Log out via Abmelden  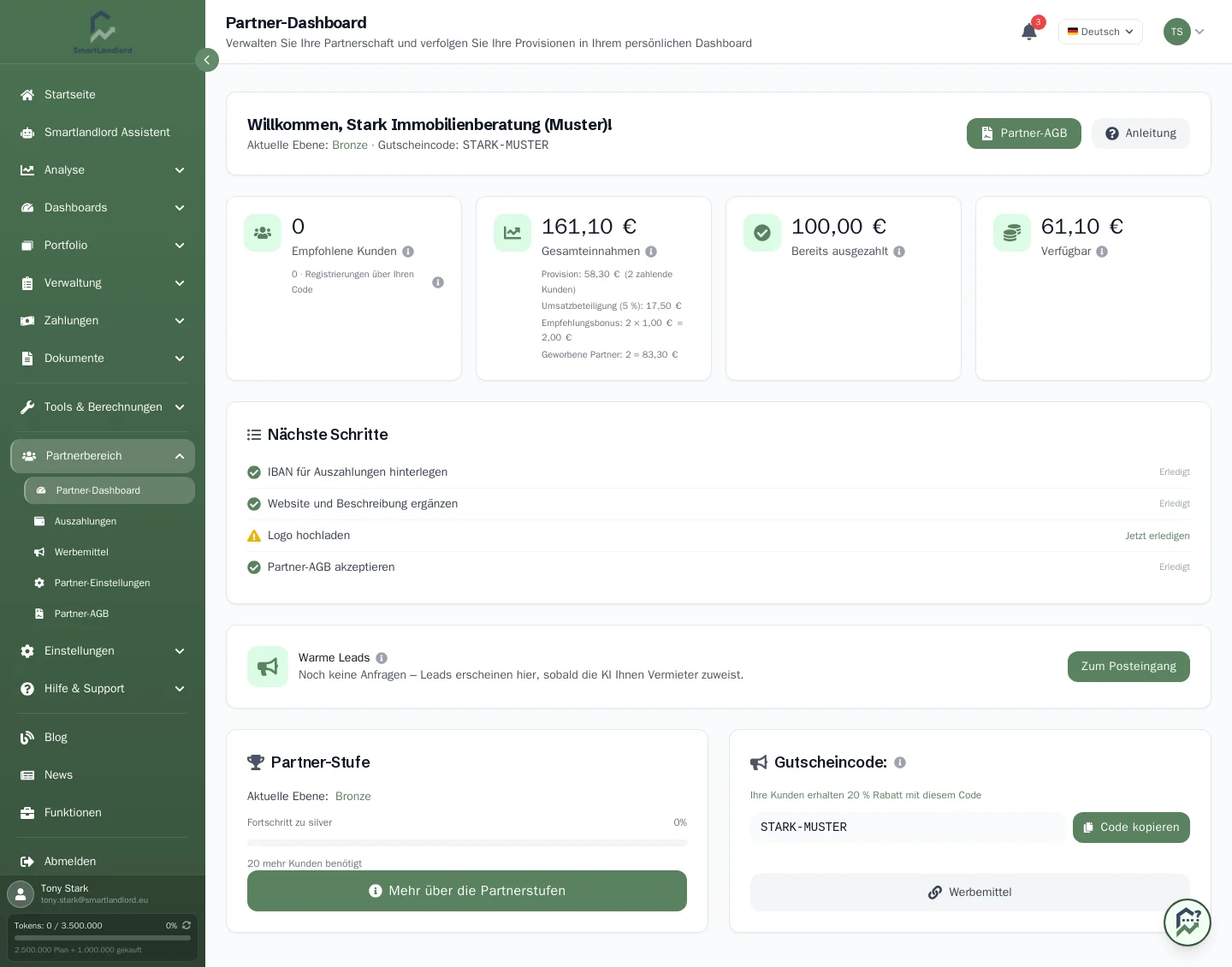[x=103, y=862]
